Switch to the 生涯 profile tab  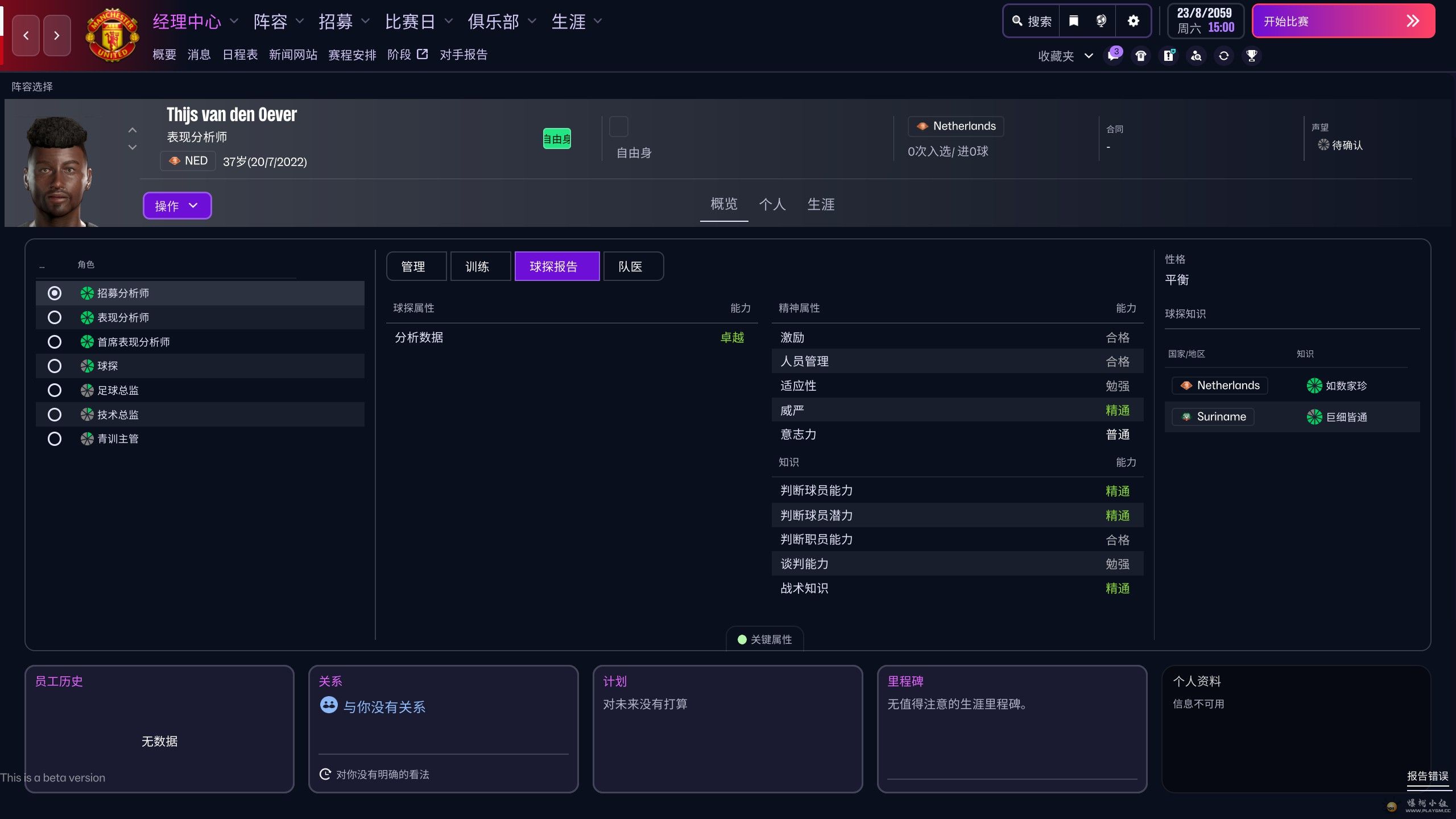click(x=821, y=204)
